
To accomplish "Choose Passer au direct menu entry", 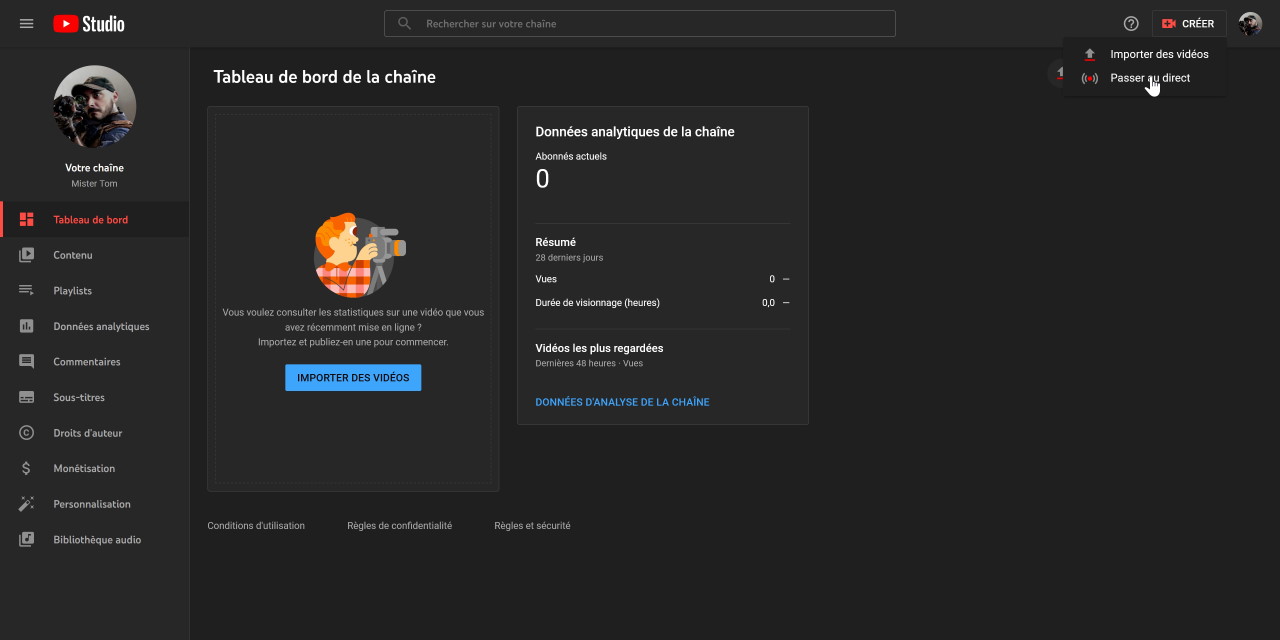I will 1149,78.
